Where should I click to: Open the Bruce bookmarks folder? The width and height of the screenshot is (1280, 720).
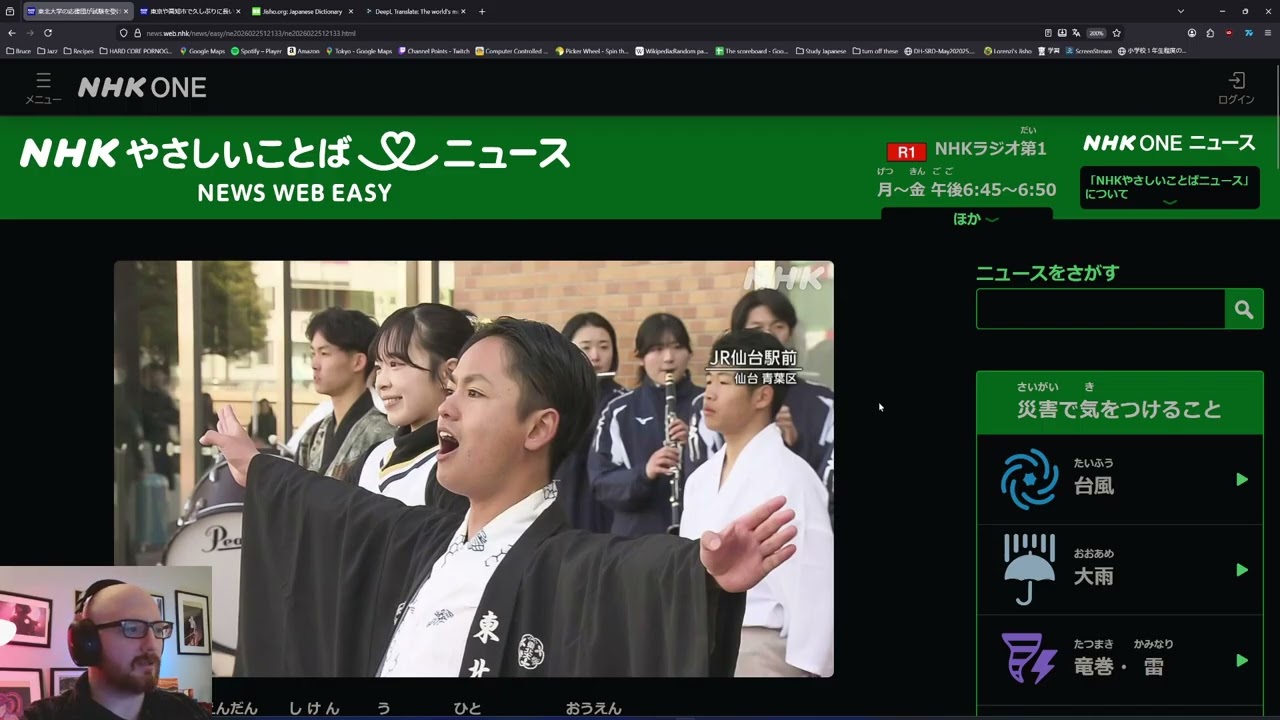click(x=19, y=51)
